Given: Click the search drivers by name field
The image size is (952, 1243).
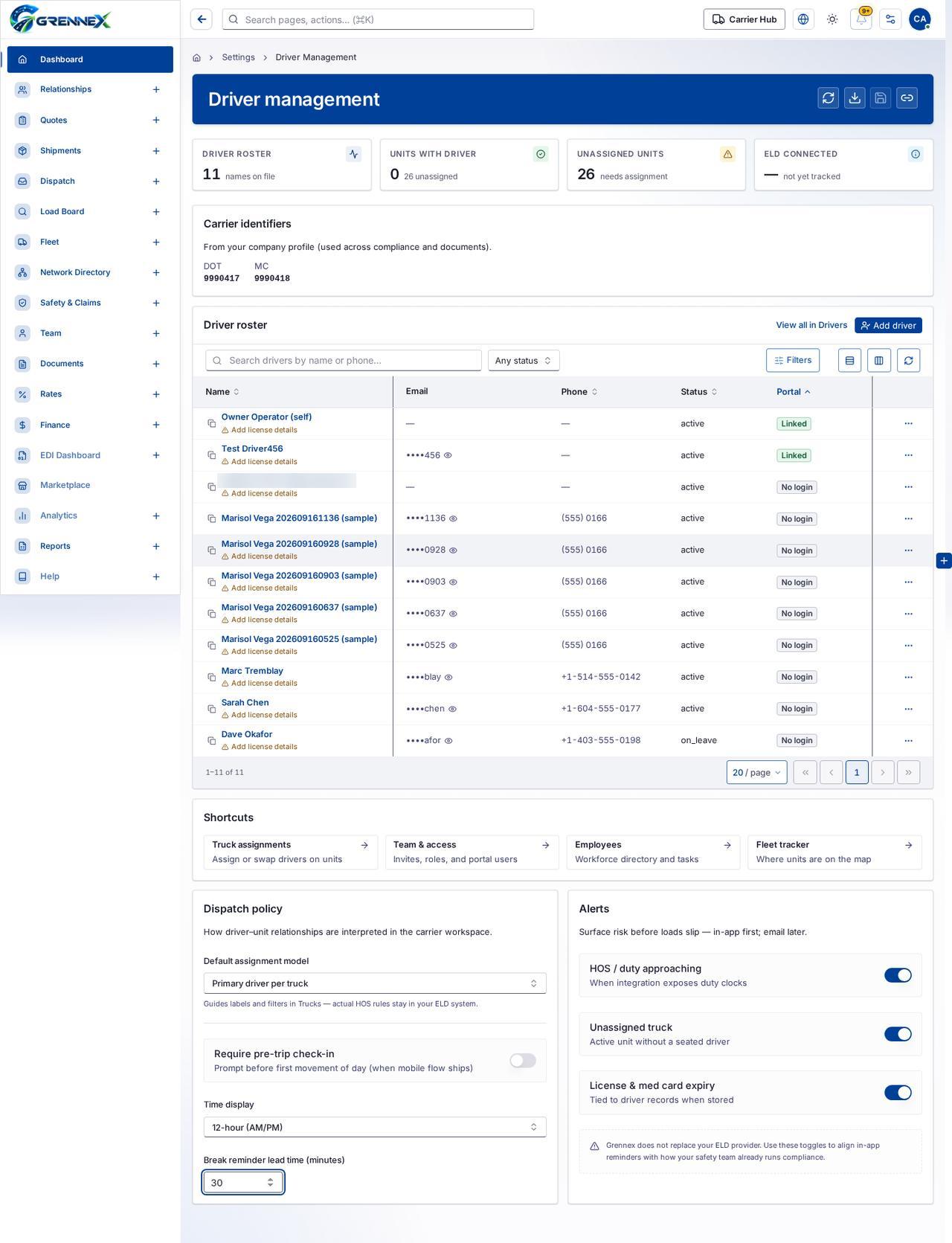Looking at the screenshot, I should (344, 360).
